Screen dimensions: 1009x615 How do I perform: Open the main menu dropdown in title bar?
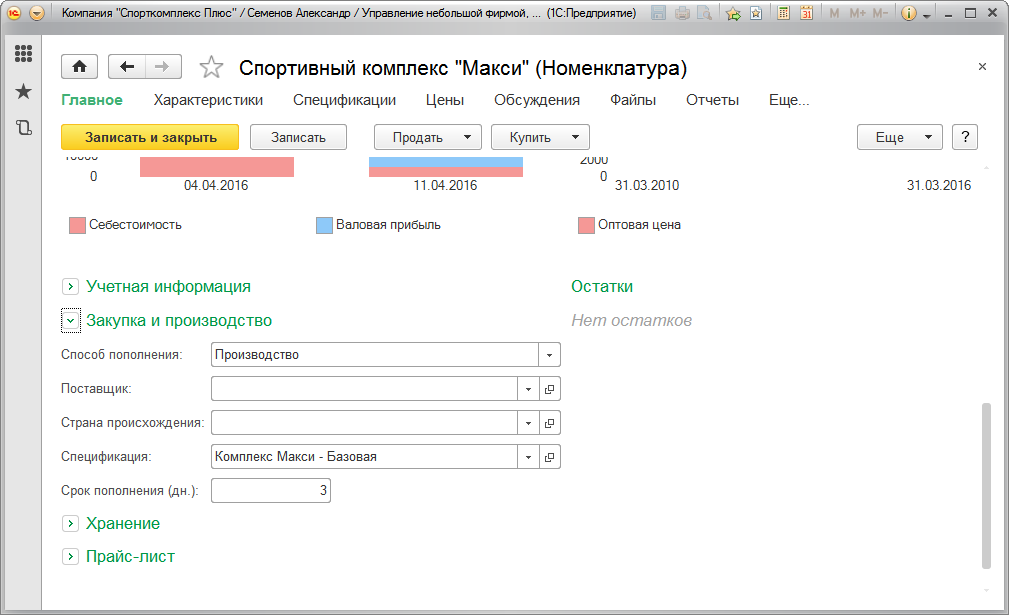click(37, 13)
